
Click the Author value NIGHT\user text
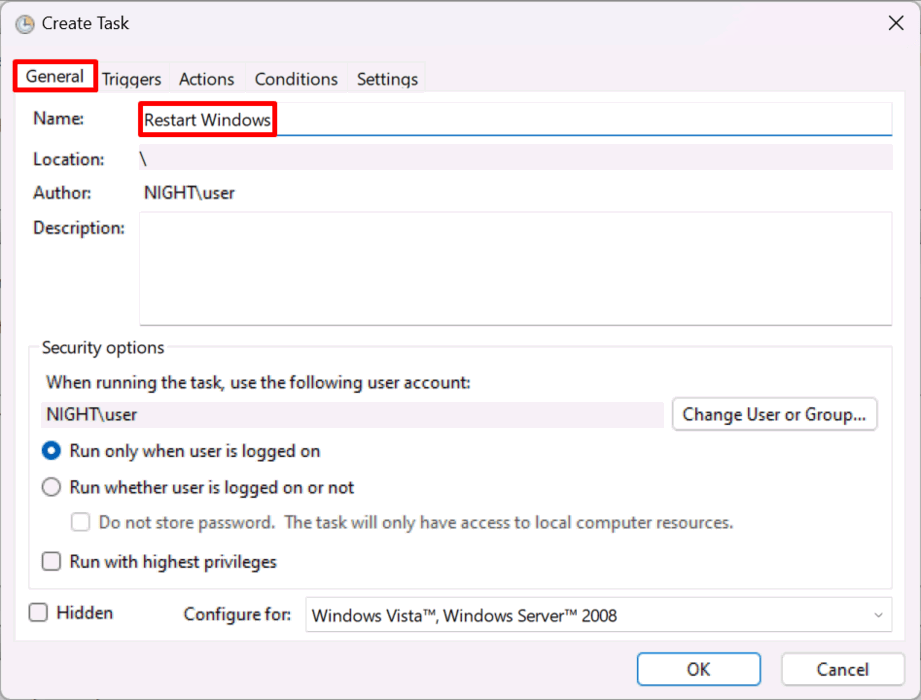tap(189, 193)
